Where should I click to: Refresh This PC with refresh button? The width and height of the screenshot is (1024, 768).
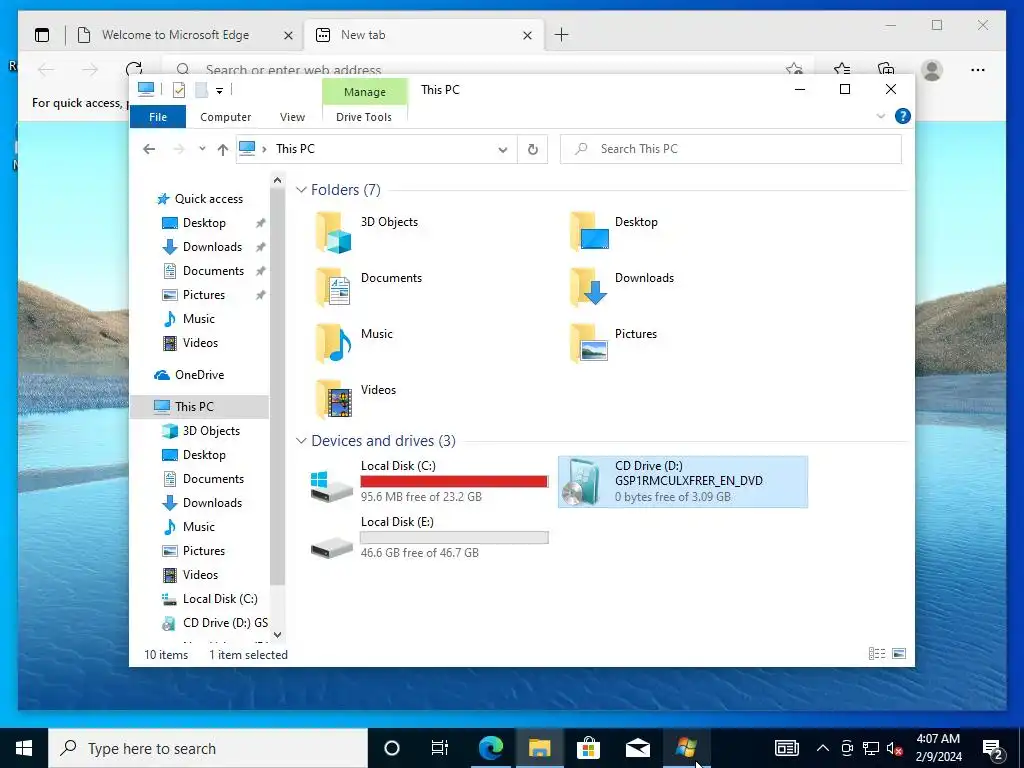[x=533, y=150]
